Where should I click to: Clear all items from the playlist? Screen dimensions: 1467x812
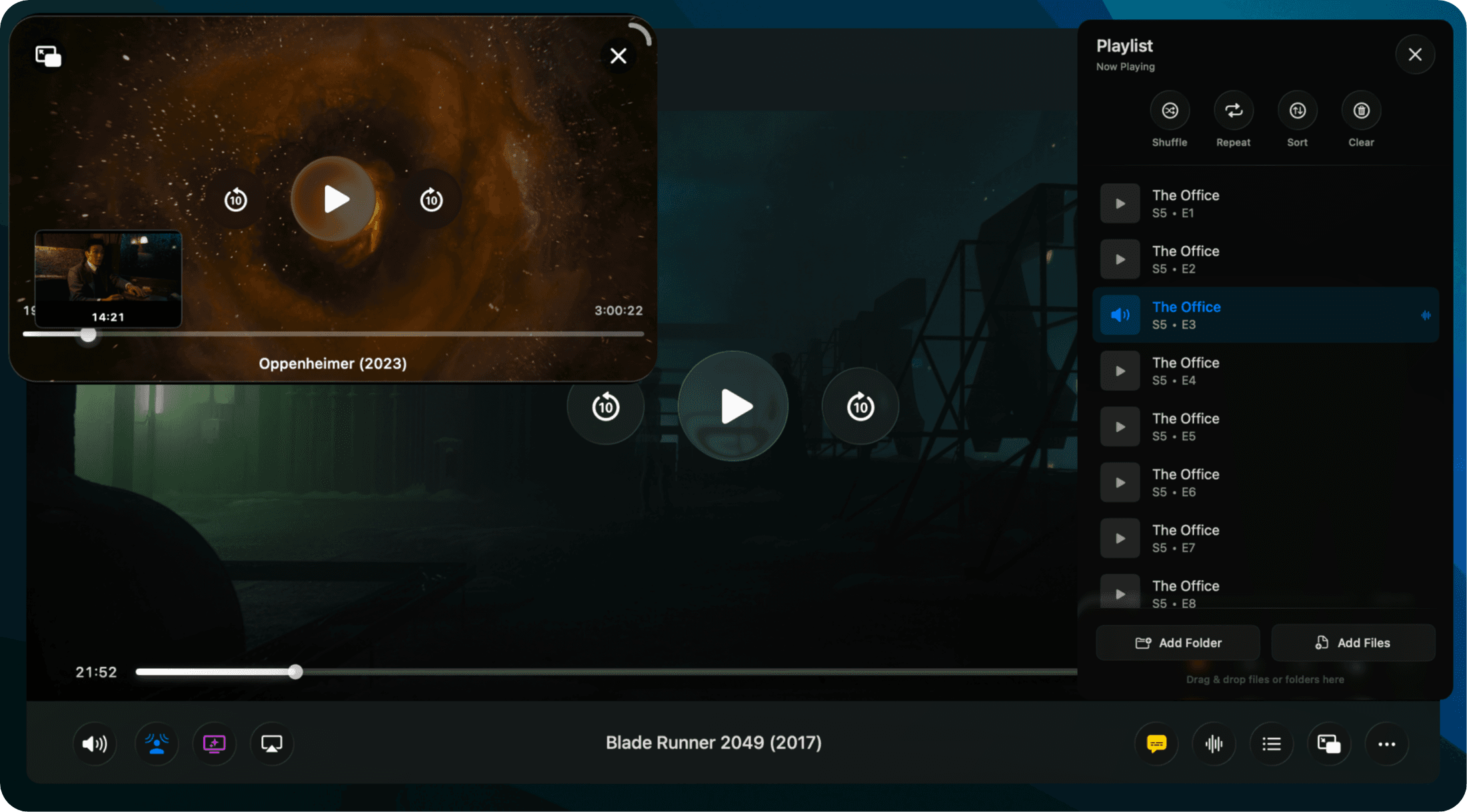[x=1361, y=110]
